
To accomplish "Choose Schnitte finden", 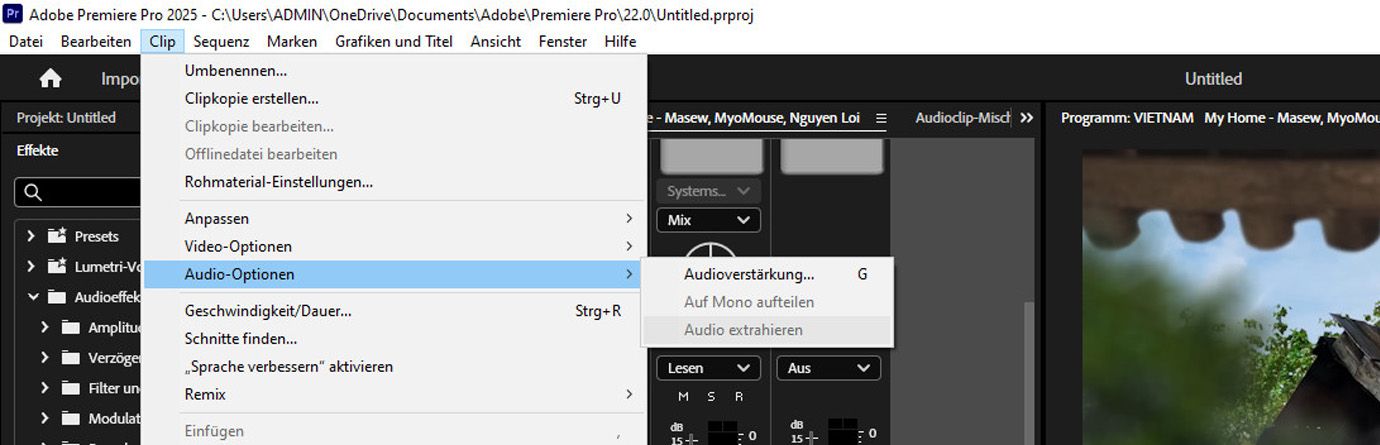I will [x=395, y=339].
